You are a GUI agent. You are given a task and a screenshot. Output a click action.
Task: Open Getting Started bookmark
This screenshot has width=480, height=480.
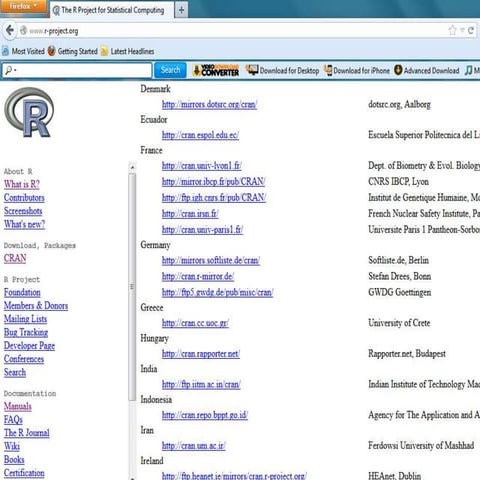click(x=73, y=51)
